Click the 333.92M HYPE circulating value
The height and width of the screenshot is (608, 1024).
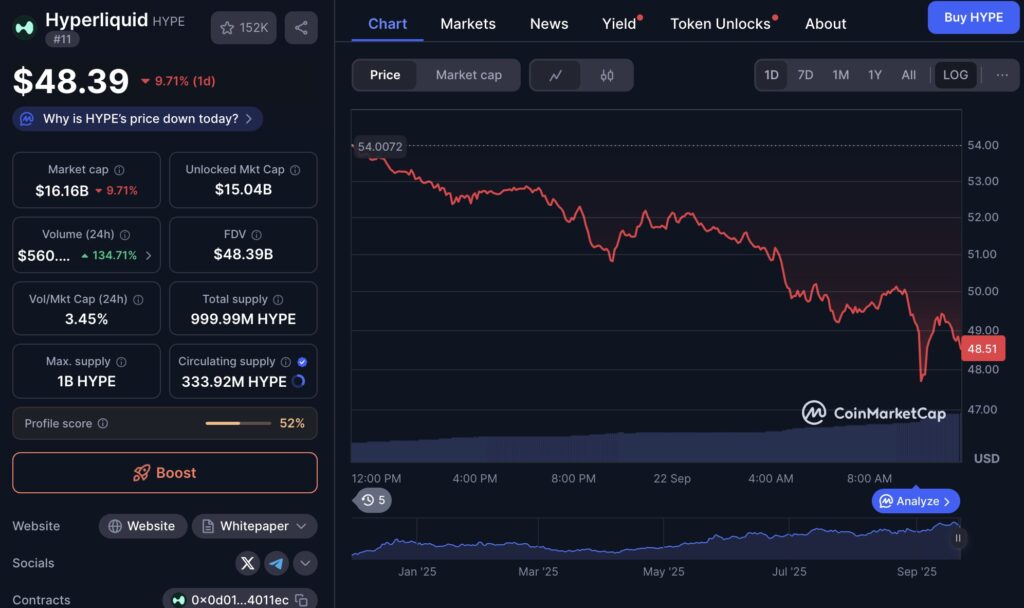pos(234,382)
